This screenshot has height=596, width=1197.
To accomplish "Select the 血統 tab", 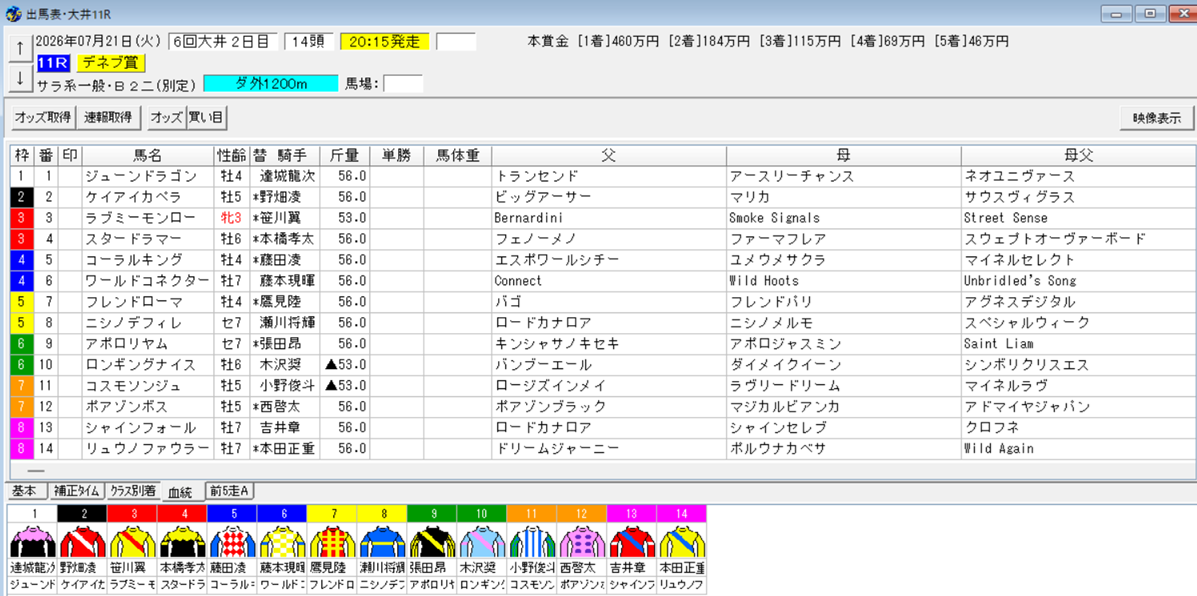I will [x=182, y=491].
